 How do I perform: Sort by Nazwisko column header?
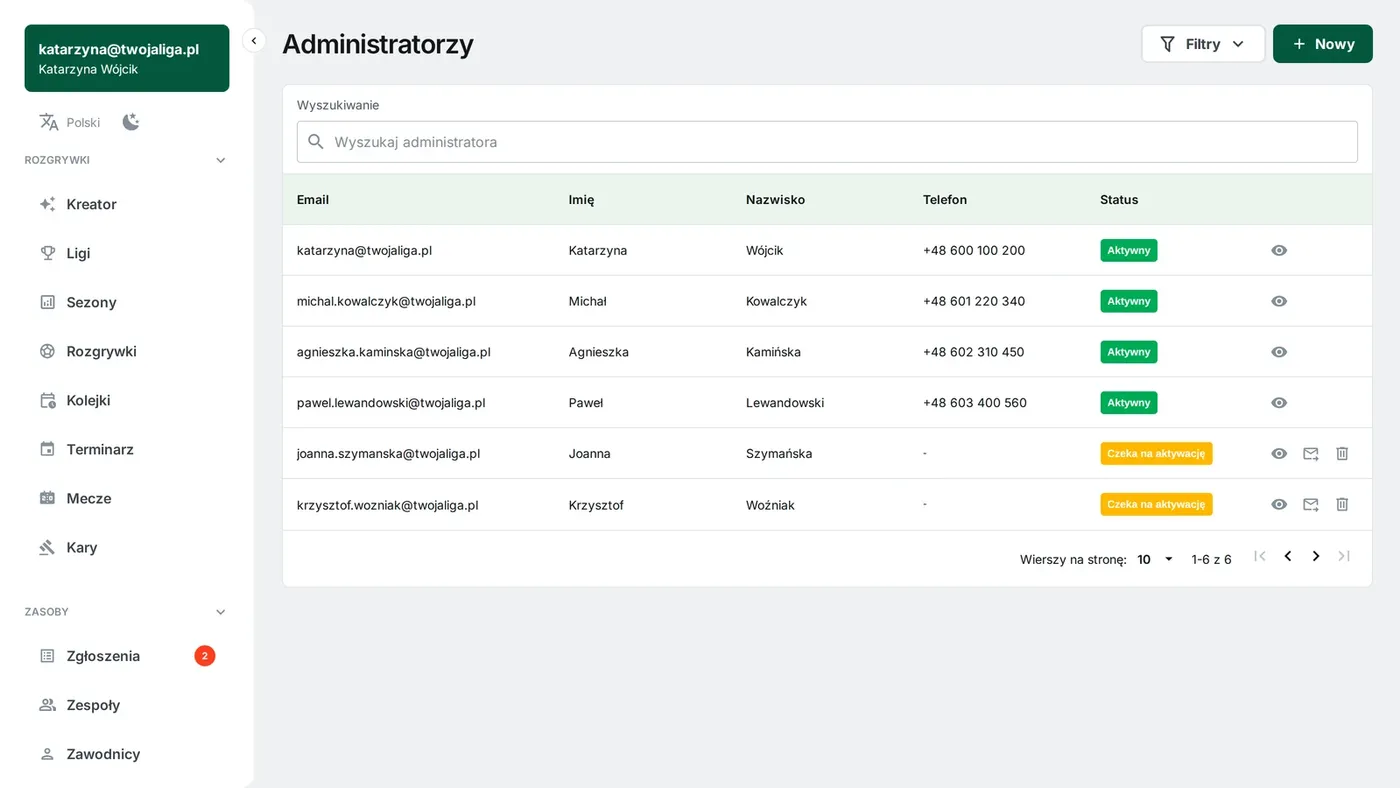(775, 200)
